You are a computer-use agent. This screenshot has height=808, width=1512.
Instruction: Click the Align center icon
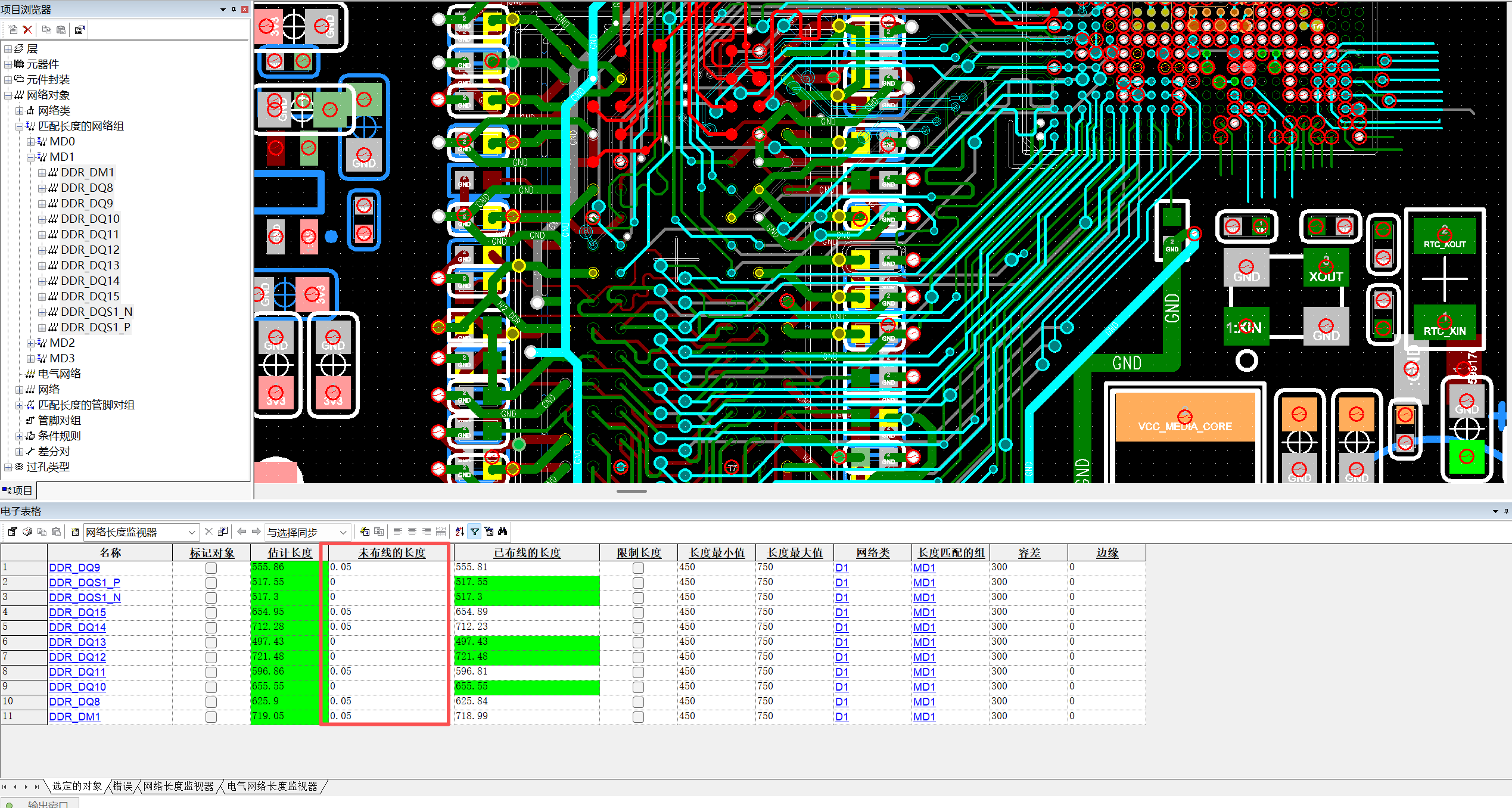(x=412, y=532)
